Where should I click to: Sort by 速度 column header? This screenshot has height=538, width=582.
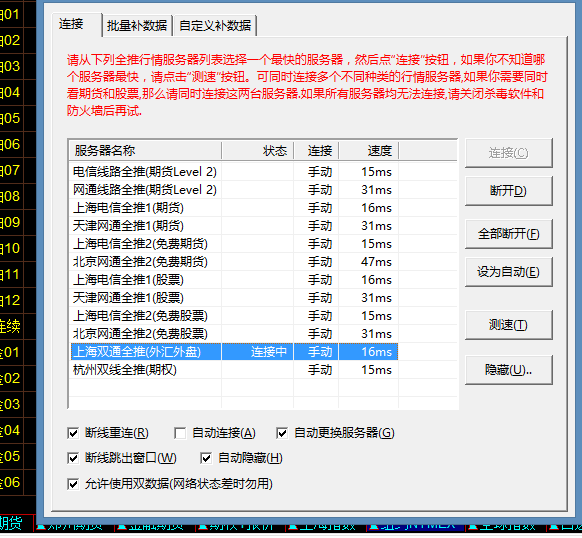point(369,150)
